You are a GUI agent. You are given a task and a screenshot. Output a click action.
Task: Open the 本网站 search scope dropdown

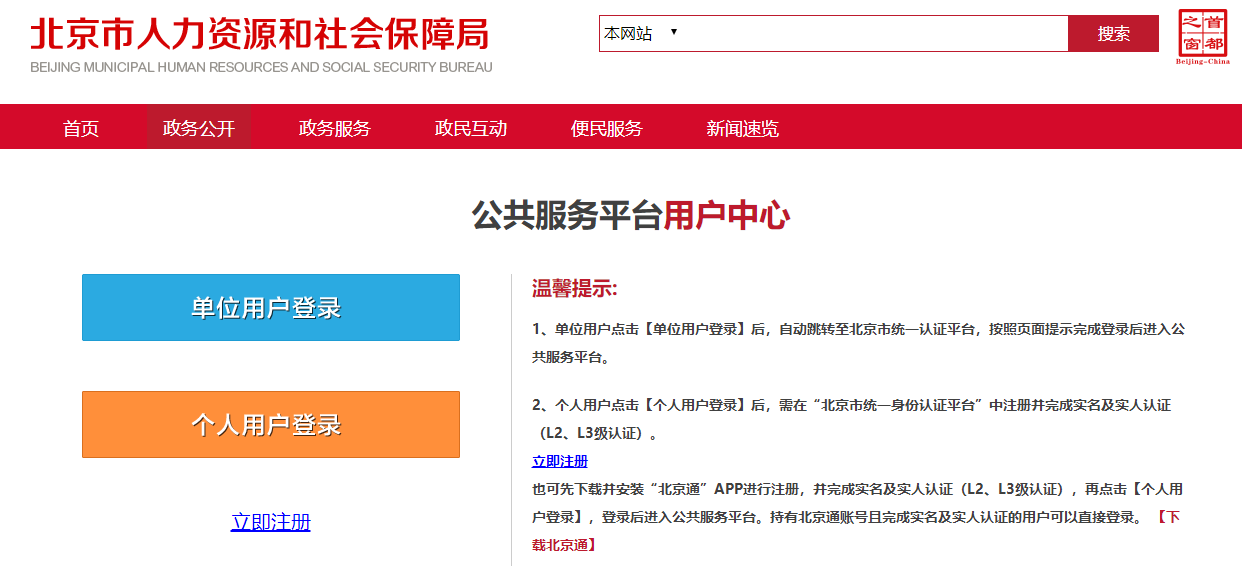pyautogui.click(x=641, y=34)
